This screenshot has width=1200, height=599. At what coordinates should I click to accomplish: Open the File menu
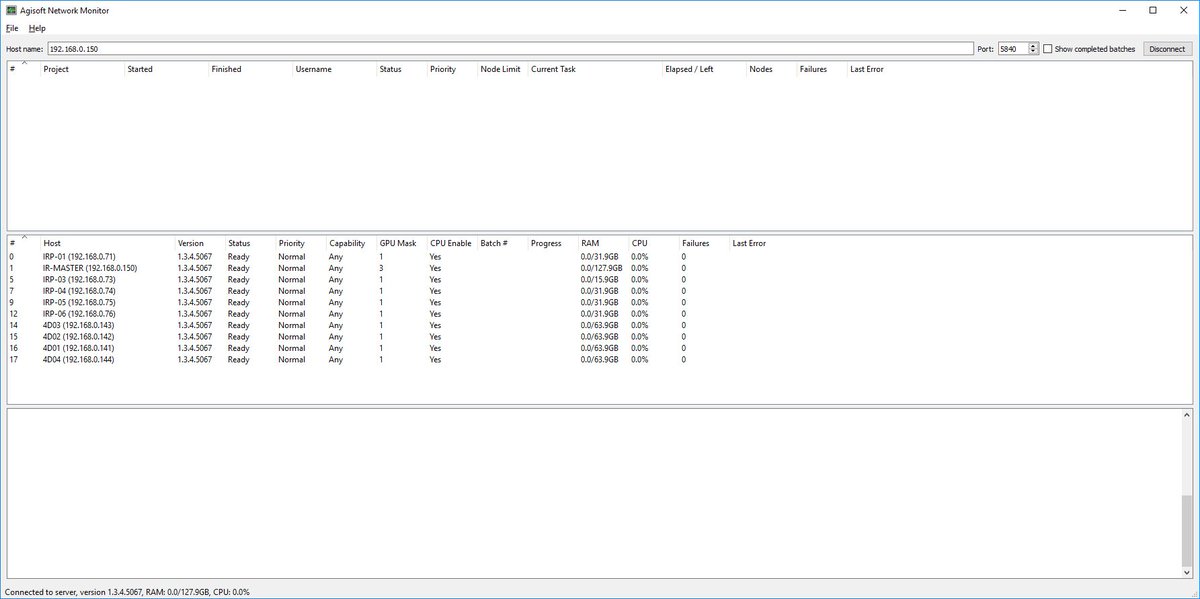(12, 28)
